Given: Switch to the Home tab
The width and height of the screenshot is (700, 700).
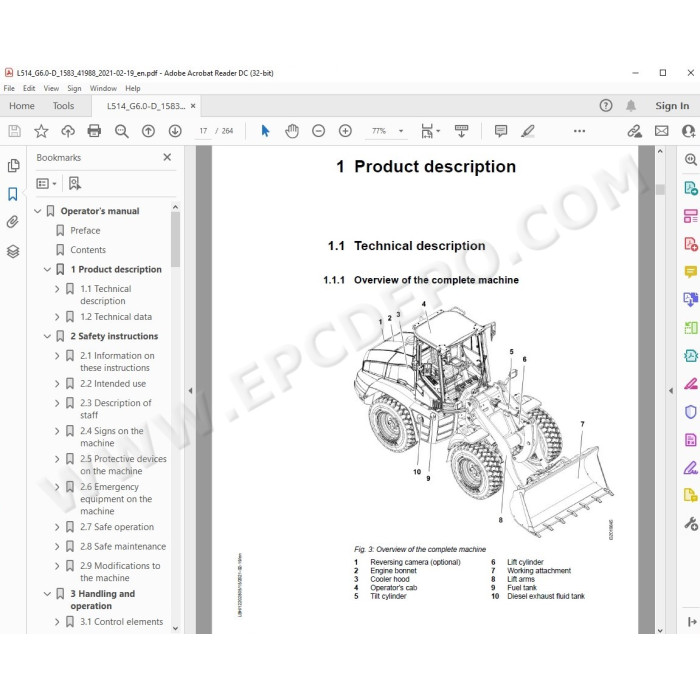Looking at the screenshot, I should (22, 106).
